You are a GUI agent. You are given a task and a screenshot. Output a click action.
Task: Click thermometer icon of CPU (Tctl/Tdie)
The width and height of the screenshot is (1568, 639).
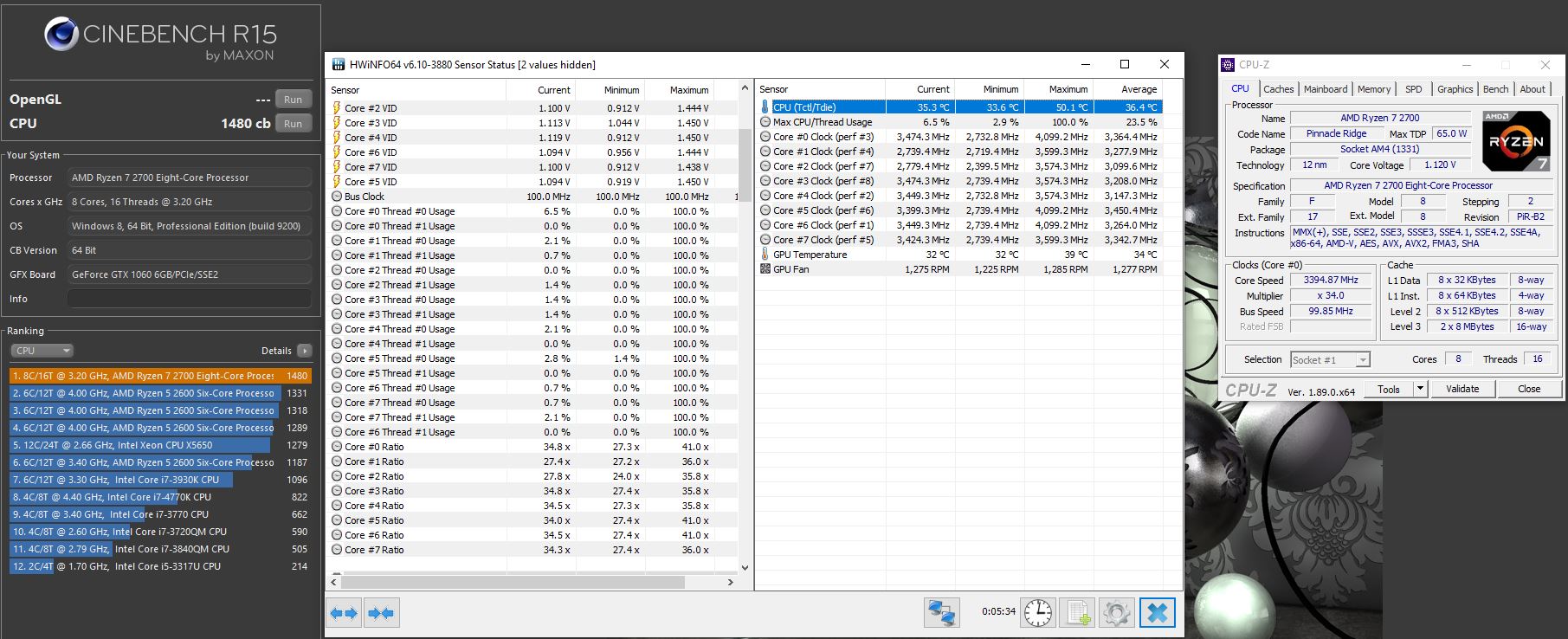(x=765, y=107)
